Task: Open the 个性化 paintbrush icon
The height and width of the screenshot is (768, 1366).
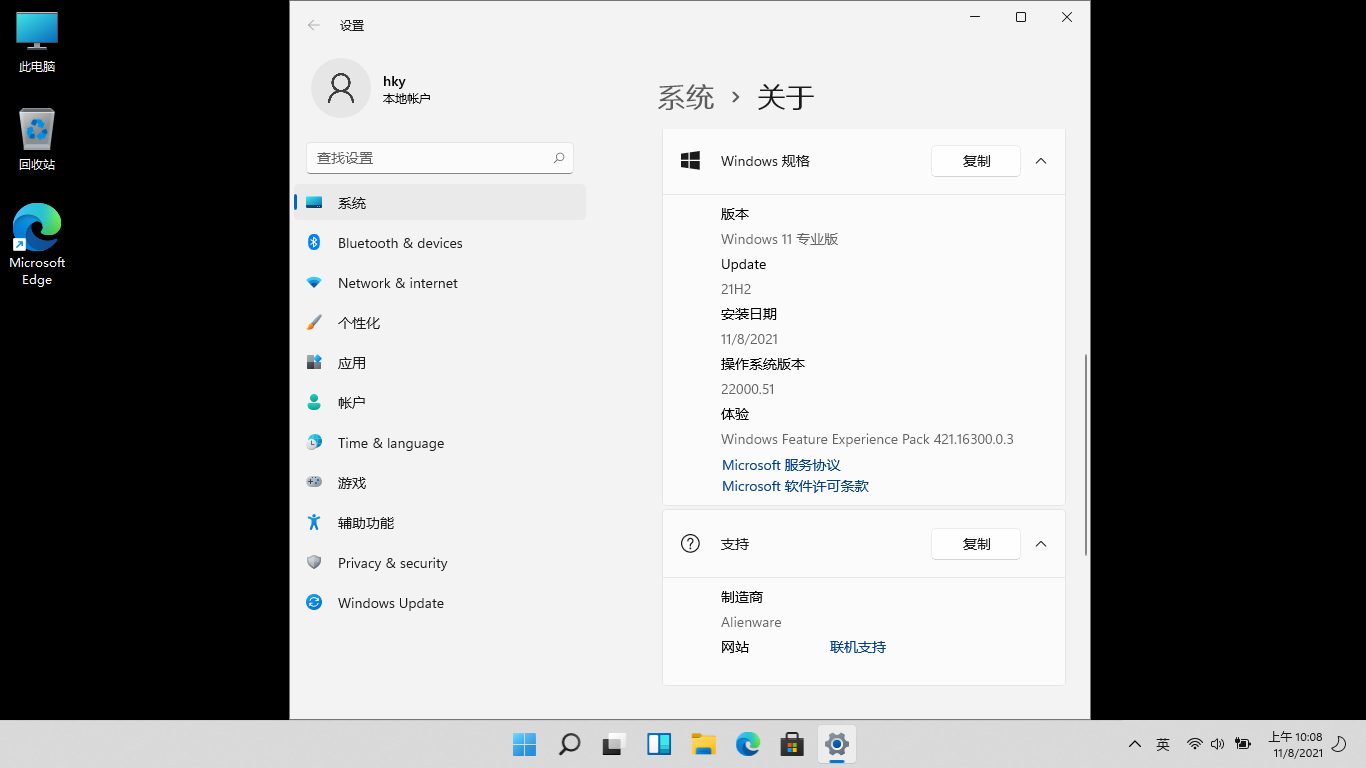Action: tap(314, 322)
